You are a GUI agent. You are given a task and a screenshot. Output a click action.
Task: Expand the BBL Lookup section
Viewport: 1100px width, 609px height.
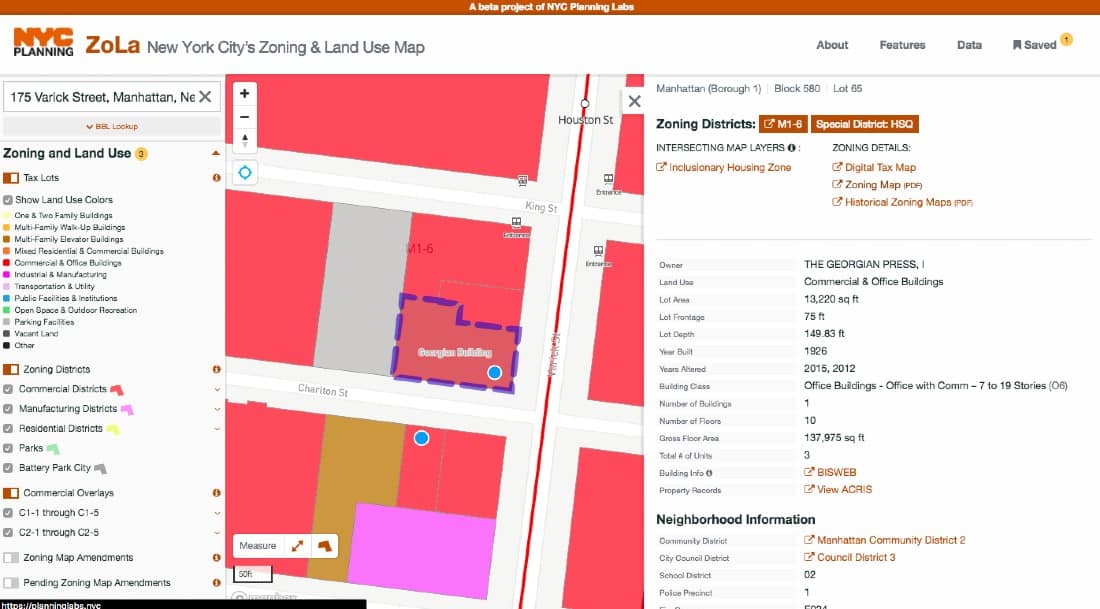111,126
